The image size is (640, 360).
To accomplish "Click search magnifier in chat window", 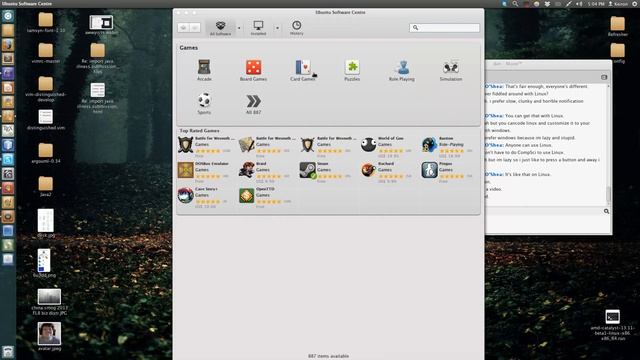I will pos(606,211).
